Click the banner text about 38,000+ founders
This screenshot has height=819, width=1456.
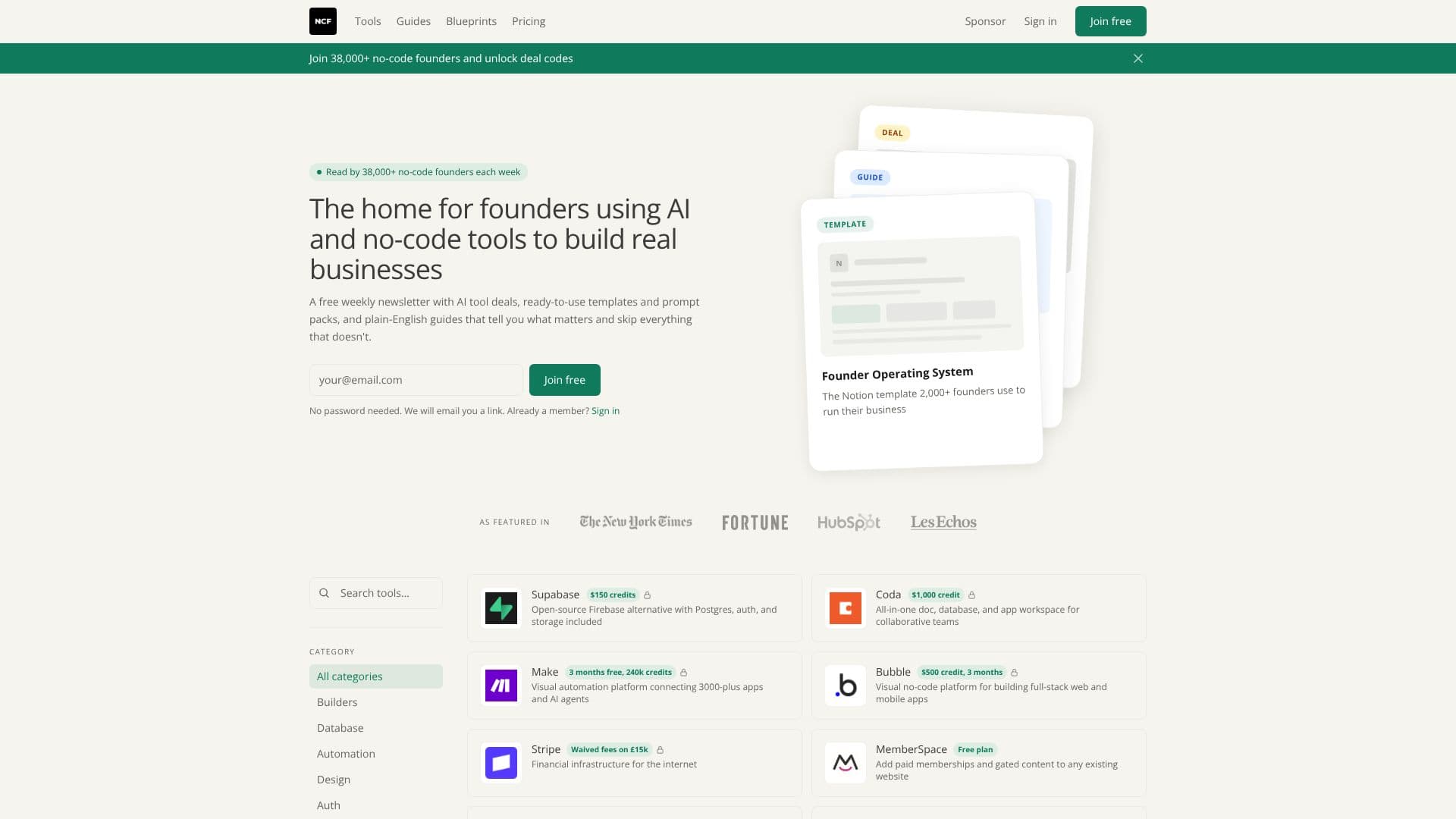tap(441, 58)
